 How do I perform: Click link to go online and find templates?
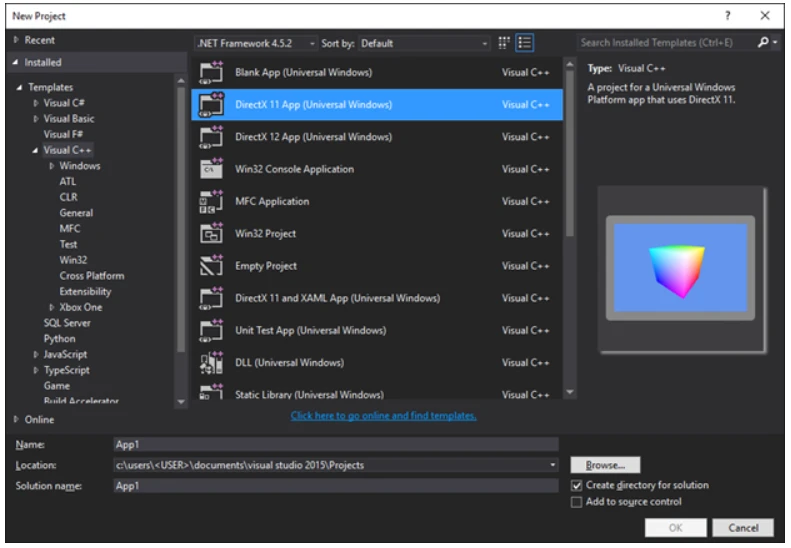(x=383, y=416)
